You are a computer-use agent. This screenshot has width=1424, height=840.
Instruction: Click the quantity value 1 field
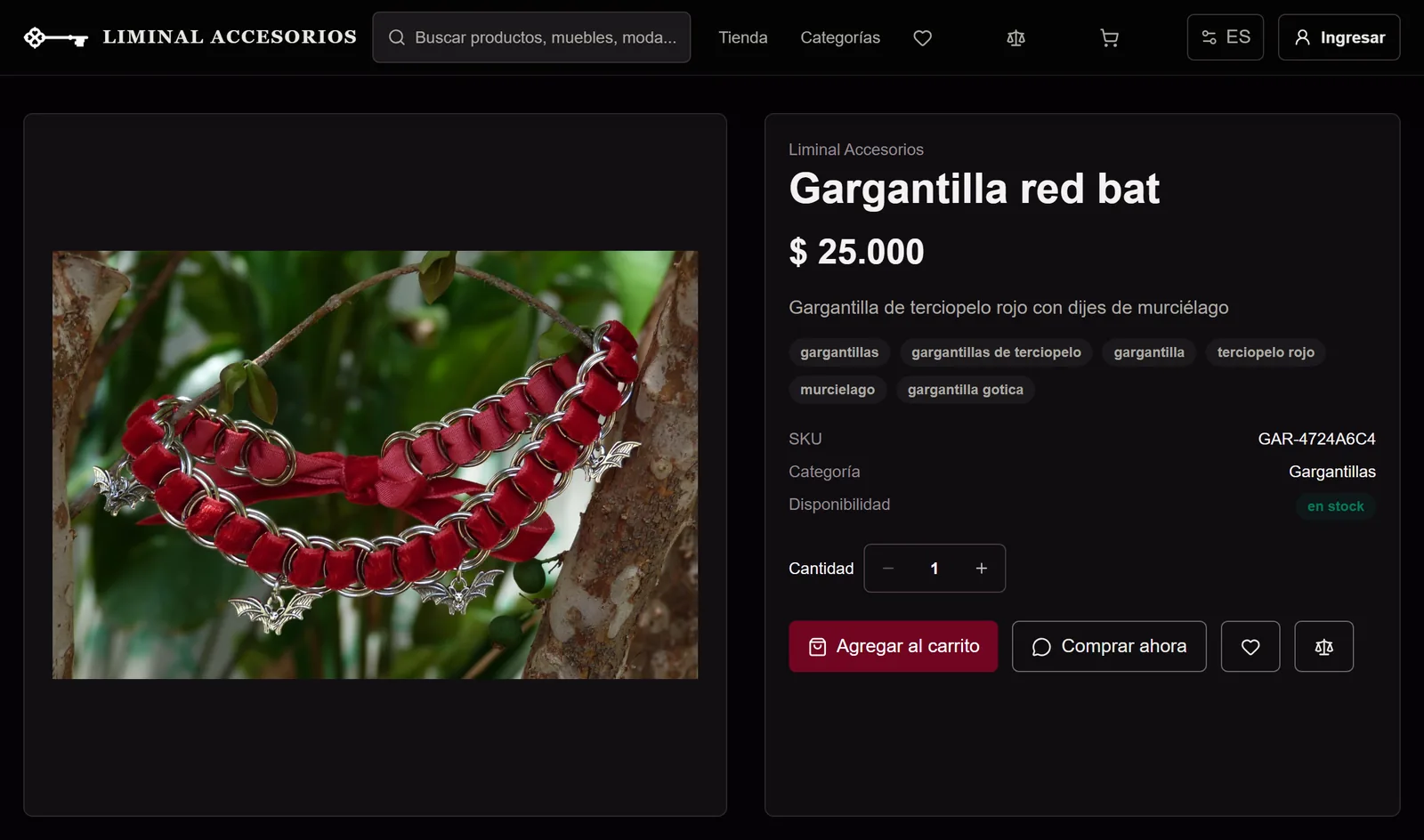click(x=934, y=568)
